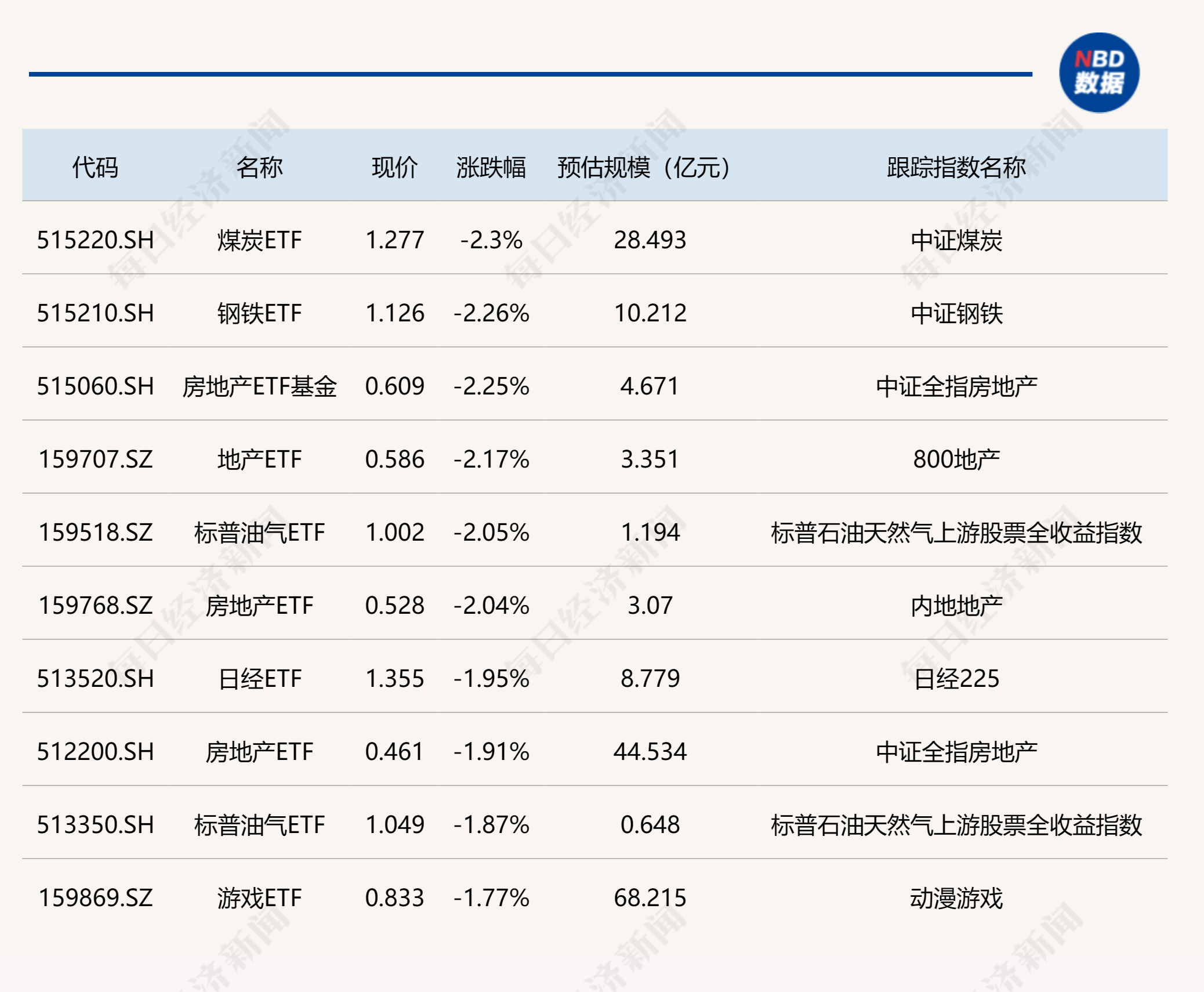Screen dimensions: 1204x992
Task: Click index name 中证钢铁
Action: click(956, 313)
